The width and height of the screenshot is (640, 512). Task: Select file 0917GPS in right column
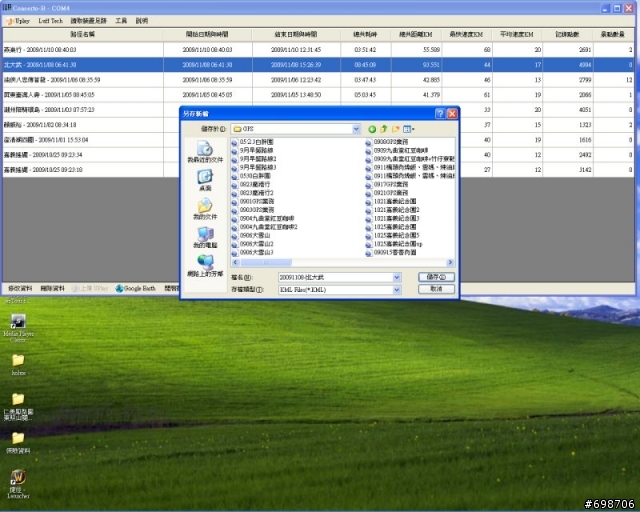tap(387, 185)
